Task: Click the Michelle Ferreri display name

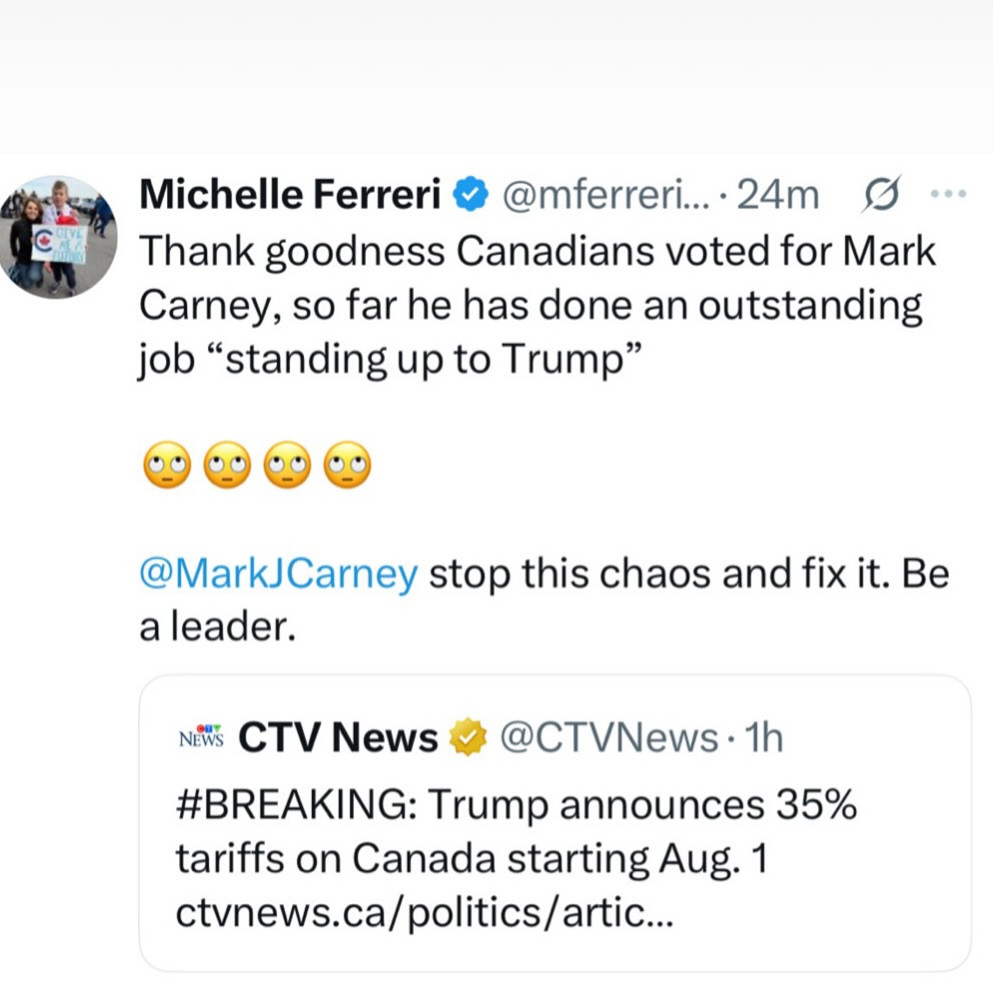Action: (x=290, y=196)
